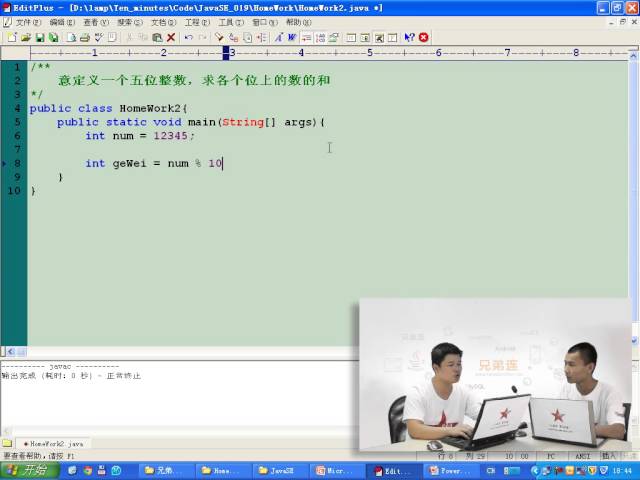Click the class name HomeWork2
This screenshot has height=480, width=640.
[149, 108]
